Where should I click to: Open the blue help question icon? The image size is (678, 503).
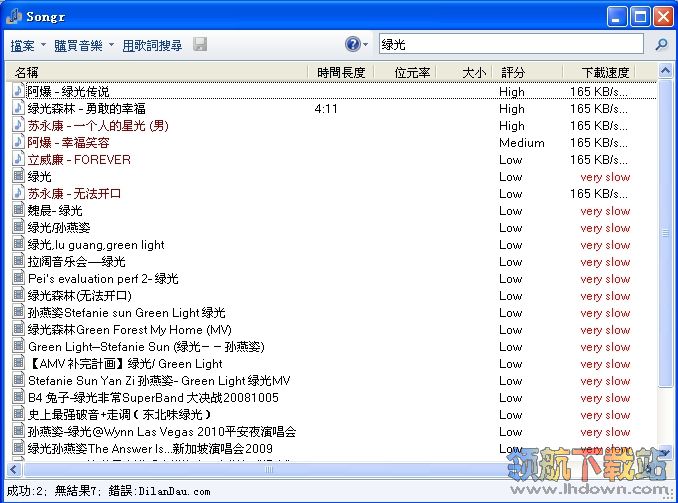pos(353,44)
